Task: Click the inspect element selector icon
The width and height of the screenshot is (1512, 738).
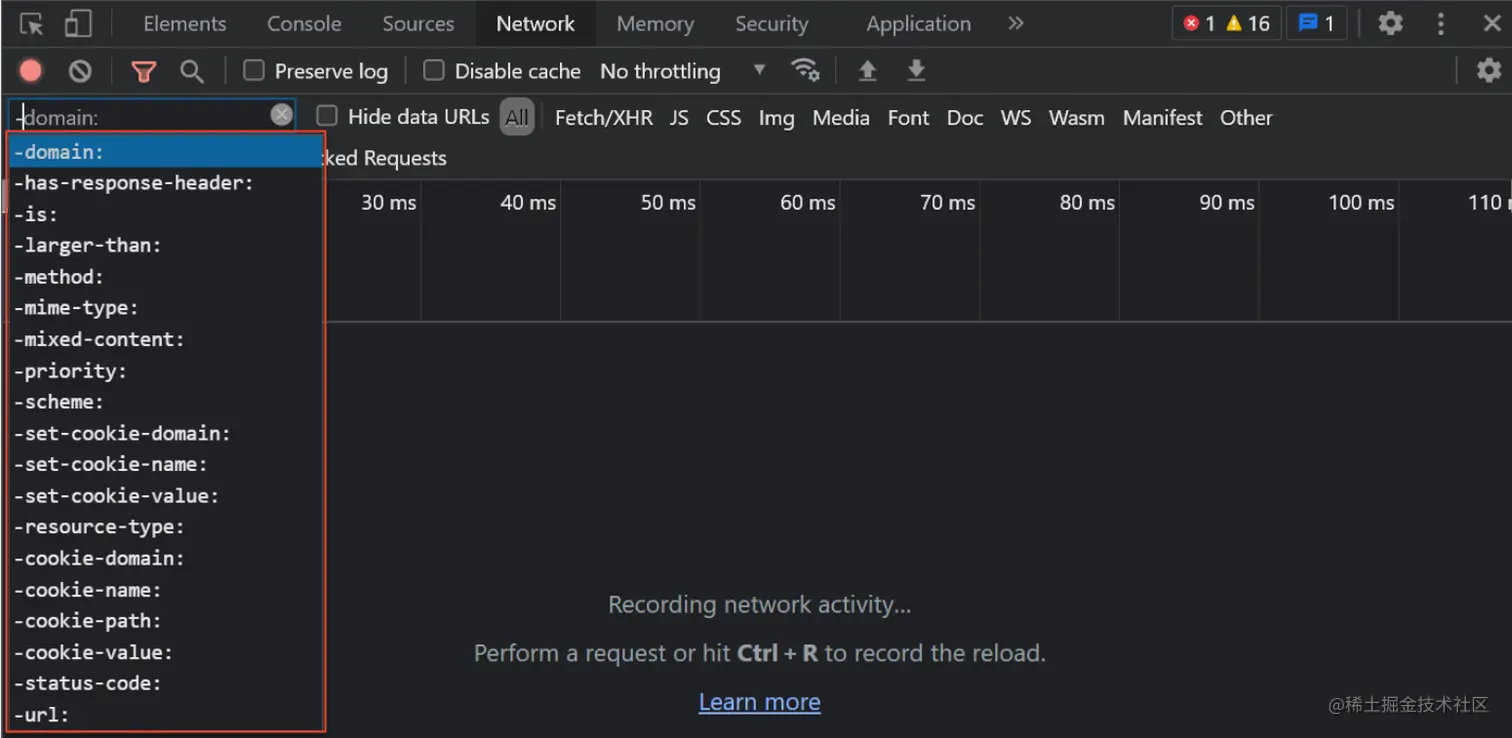Action: [31, 24]
